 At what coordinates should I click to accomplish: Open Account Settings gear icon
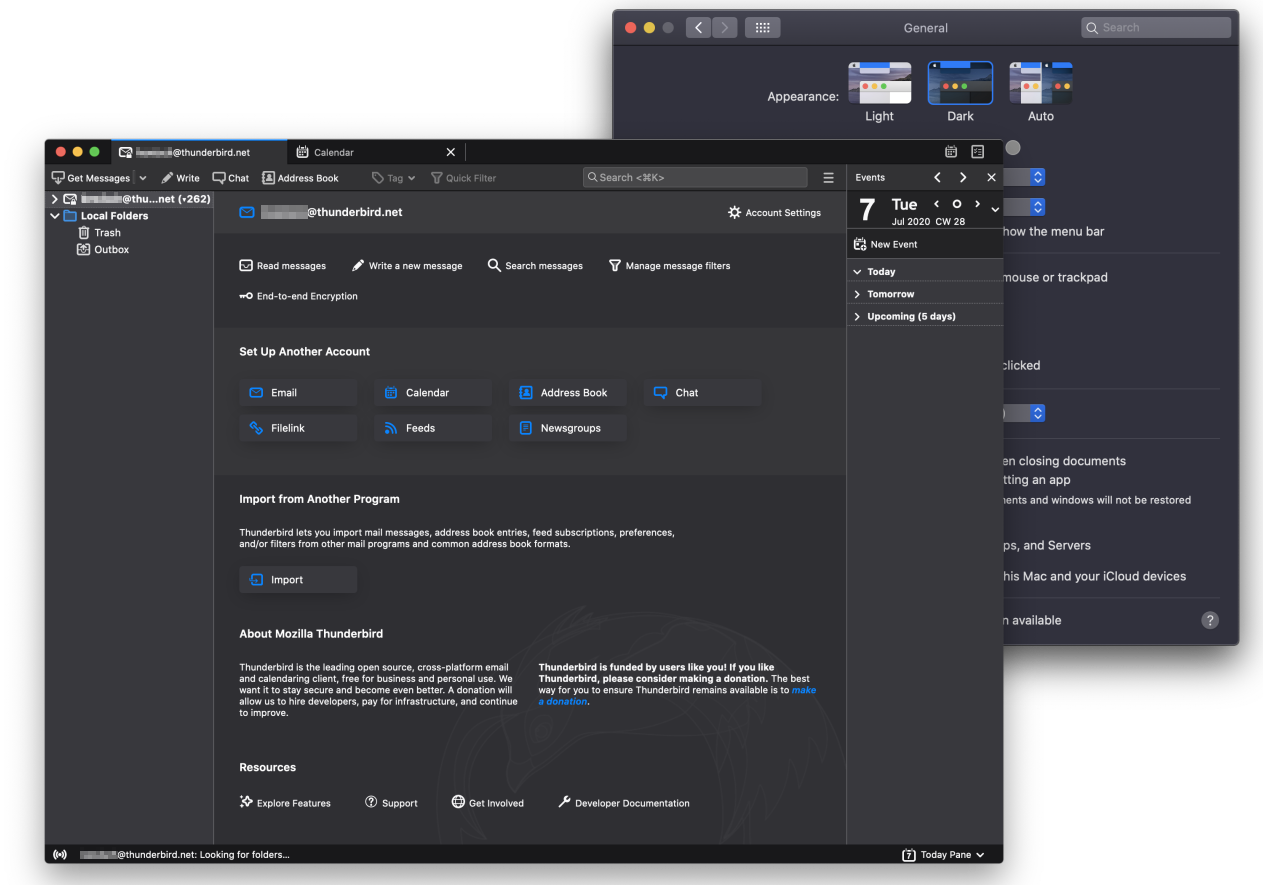point(735,213)
